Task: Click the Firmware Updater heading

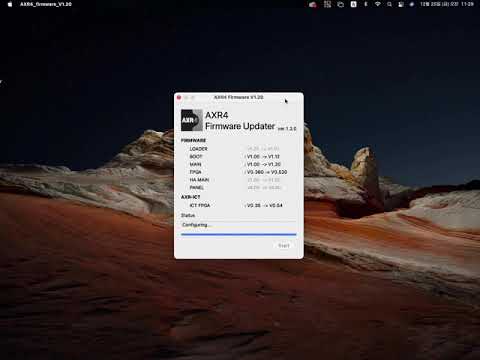Action: [240, 126]
